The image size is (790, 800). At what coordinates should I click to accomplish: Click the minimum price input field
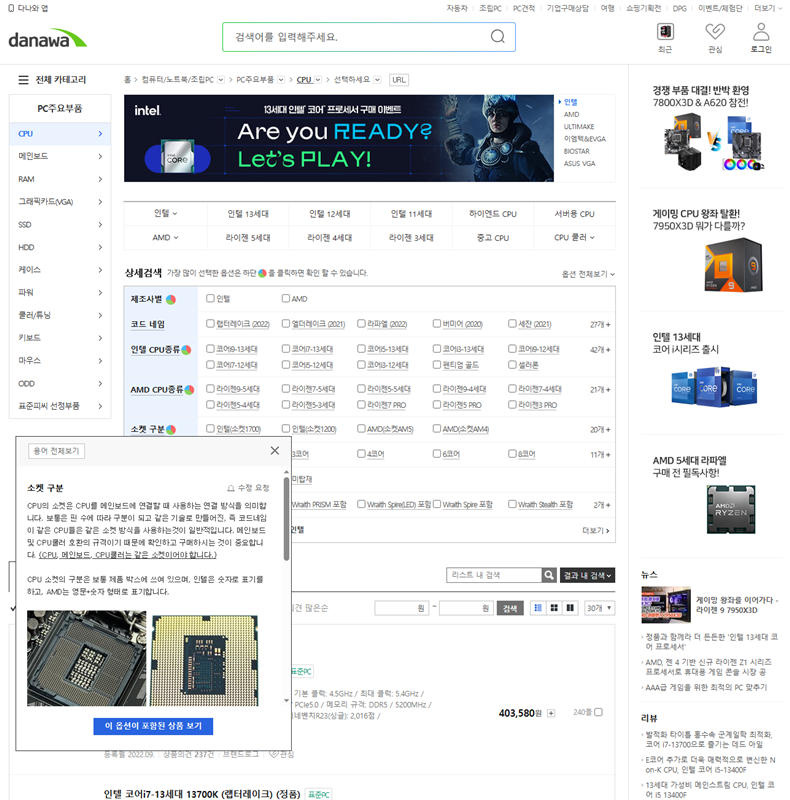[x=402, y=608]
